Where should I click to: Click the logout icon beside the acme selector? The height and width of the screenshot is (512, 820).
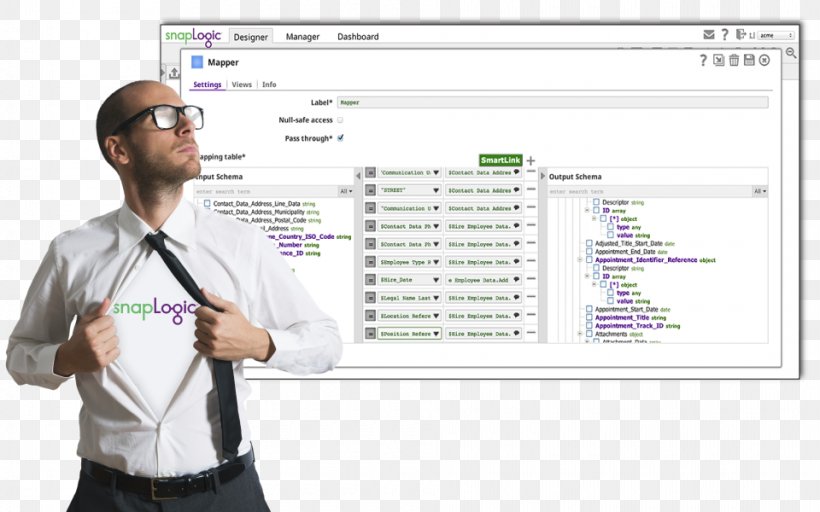click(741, 35)
